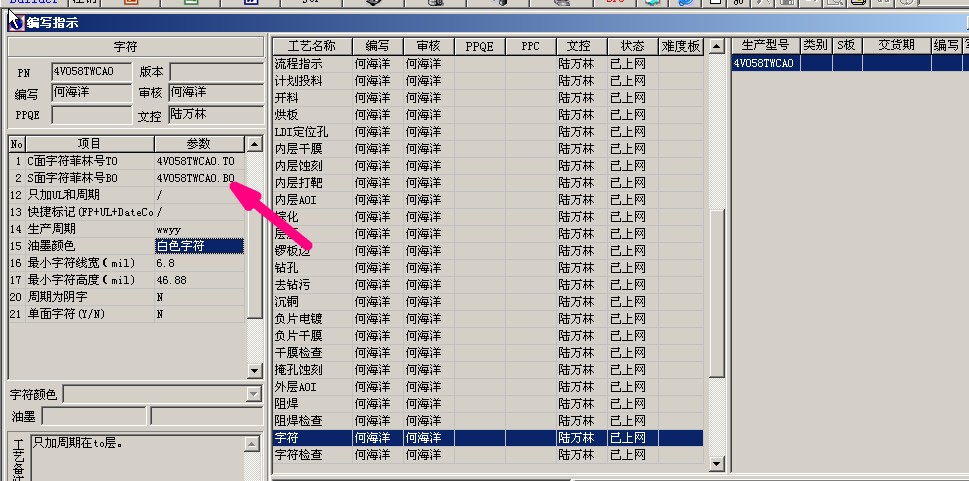969x481 pixels.
Task: Click the 工艺名称 column header
Action: (312, 46)
